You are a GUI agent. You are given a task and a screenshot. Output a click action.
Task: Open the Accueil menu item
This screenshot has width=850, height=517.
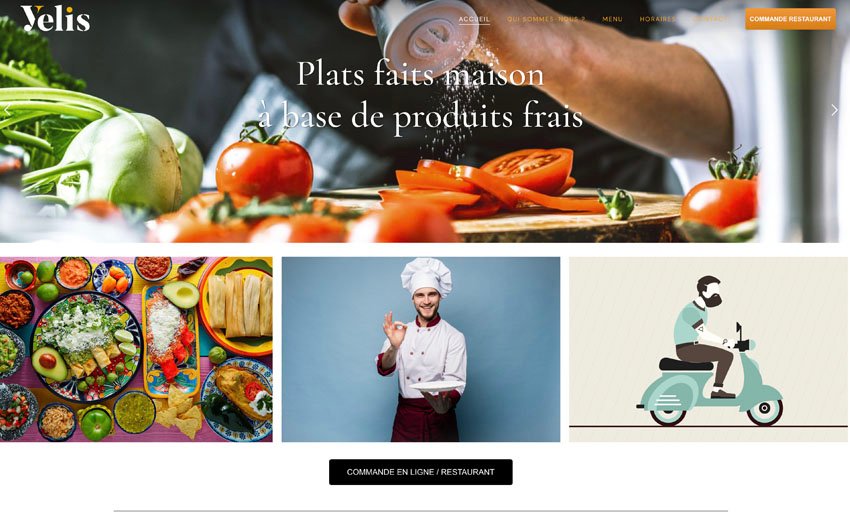(474, 19)
